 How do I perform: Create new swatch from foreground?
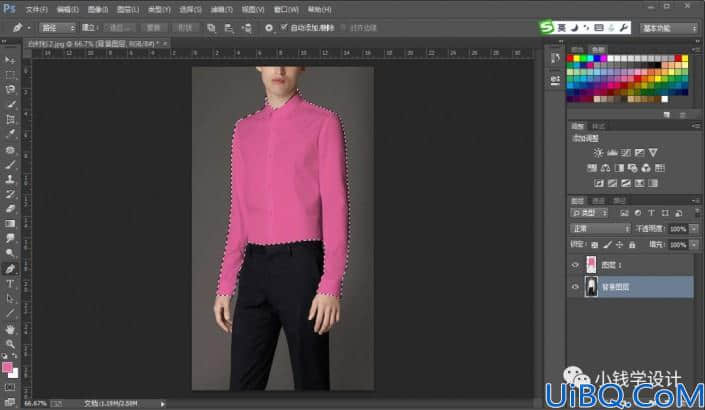667,115
